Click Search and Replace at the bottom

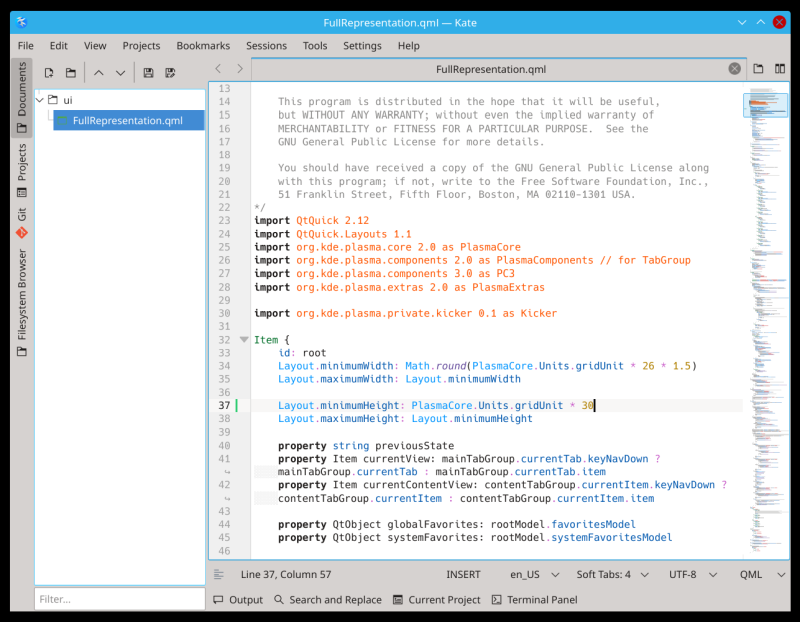(327, 600)
